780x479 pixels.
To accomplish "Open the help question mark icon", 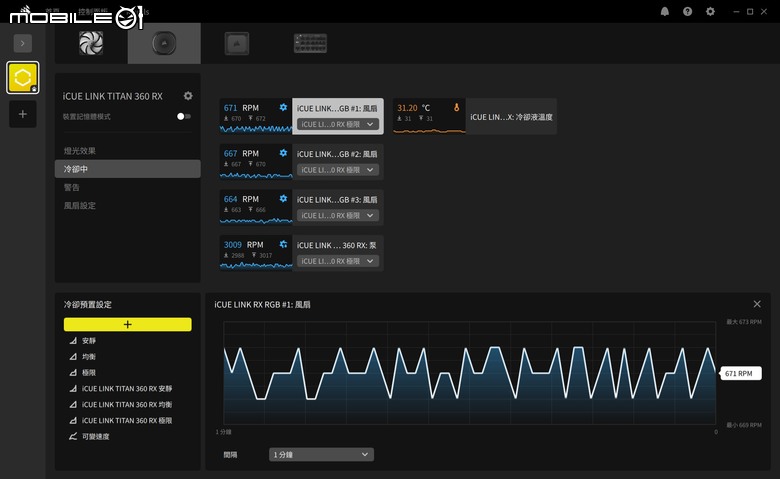I will point(687,11).
